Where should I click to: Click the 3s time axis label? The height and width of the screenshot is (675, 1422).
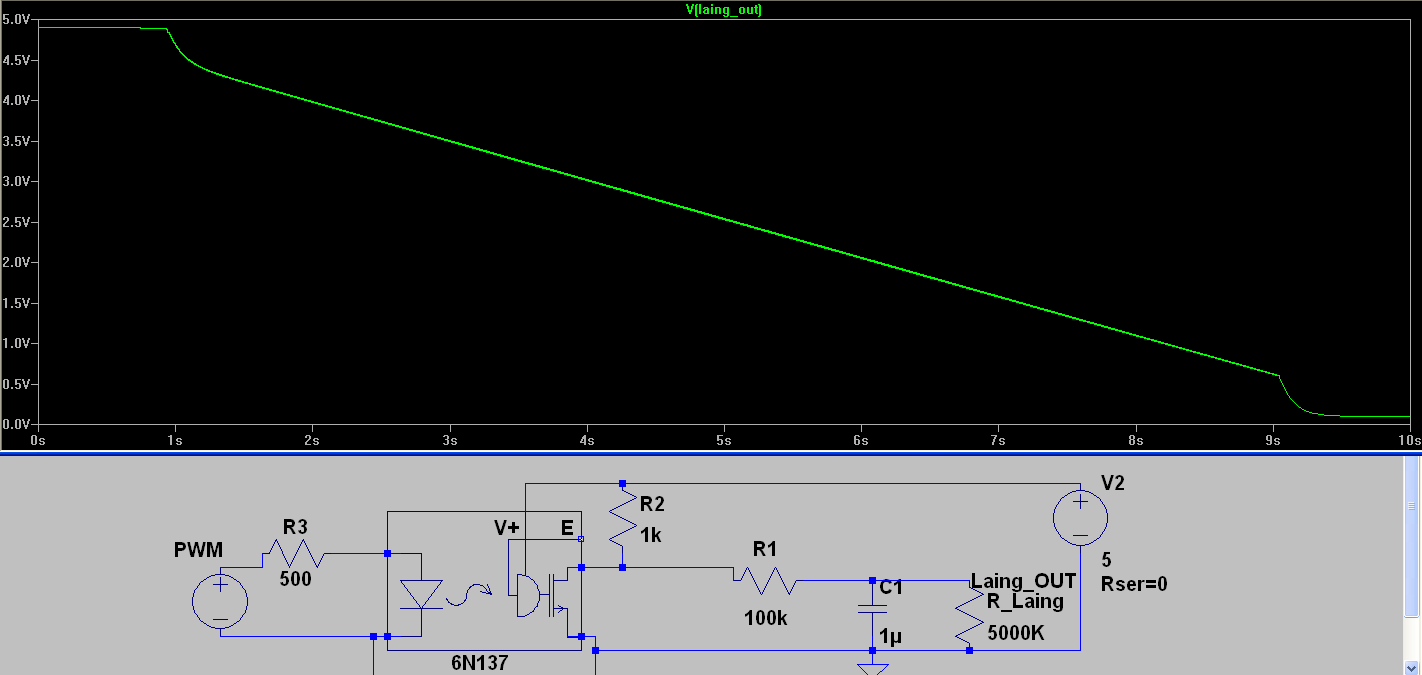click(x=450, y=440)
